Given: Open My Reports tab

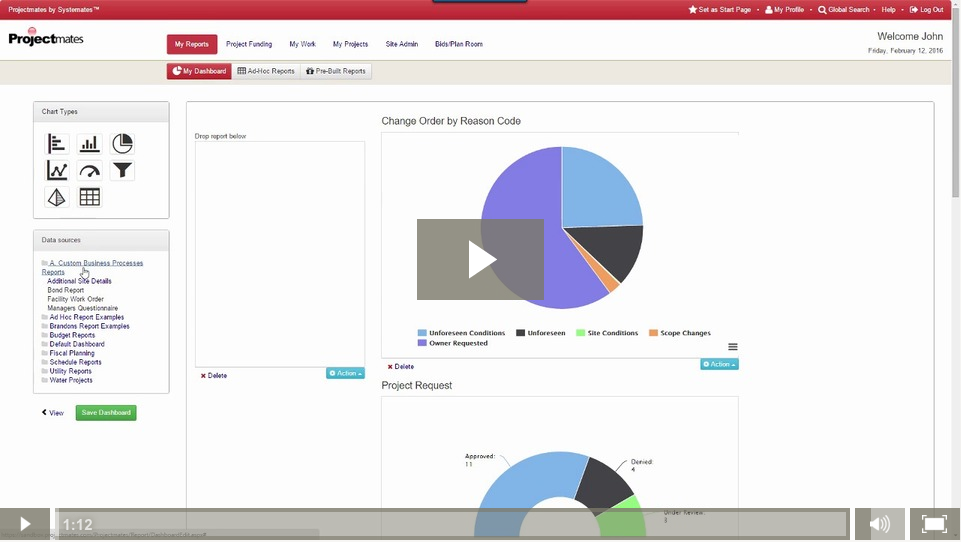Looking at the screenshot, I should (x=192, y=44).
